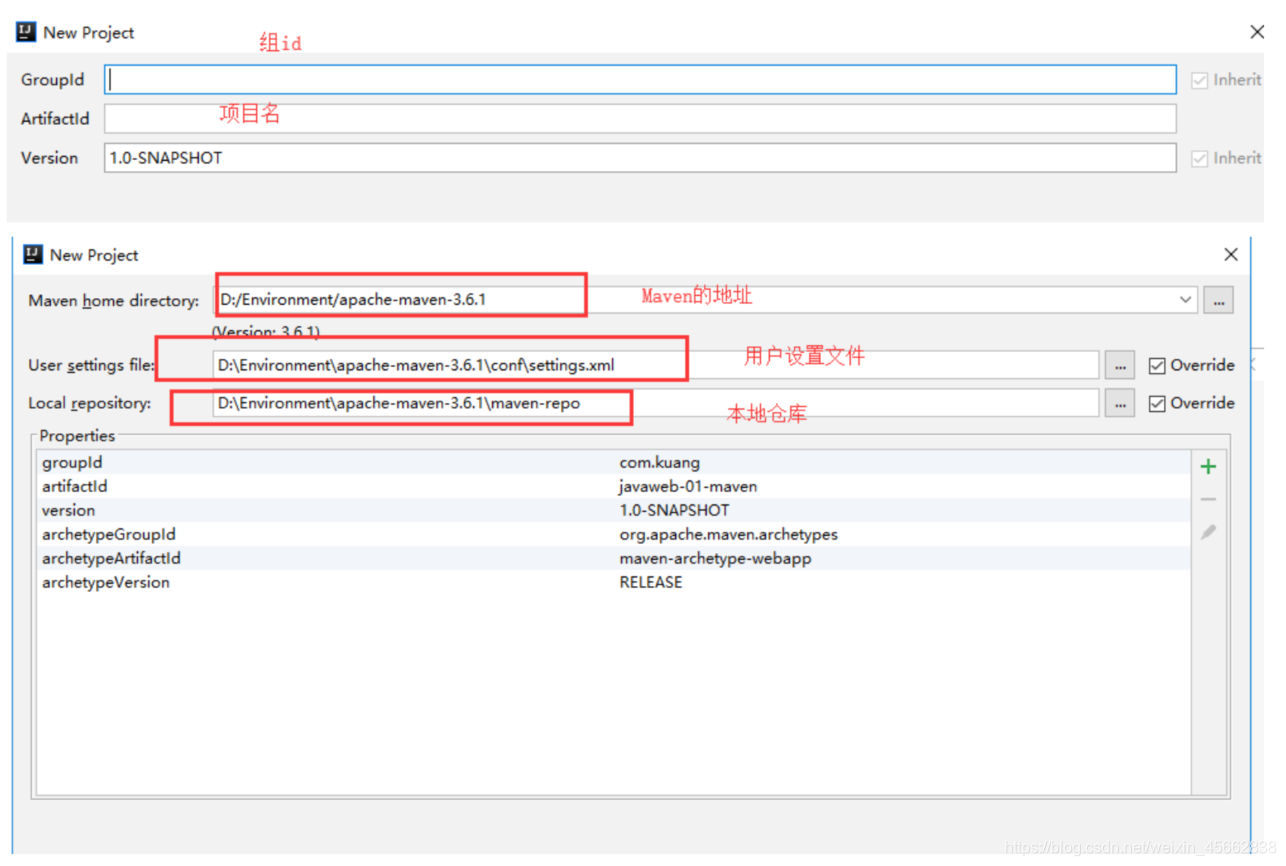This screenshot has height=866, width=1286.
Task: Select the archetypeArtifactId property row
Action: (614, 559)
